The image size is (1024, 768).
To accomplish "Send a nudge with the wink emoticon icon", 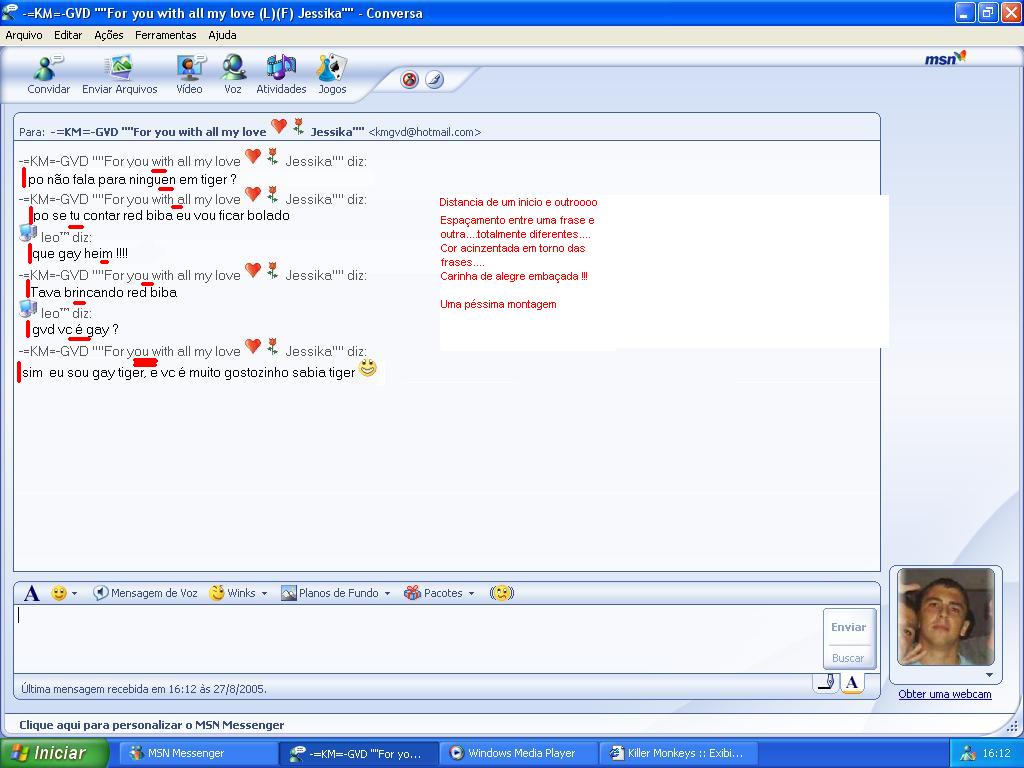I will pyautogui.click(x=501, y=593).
